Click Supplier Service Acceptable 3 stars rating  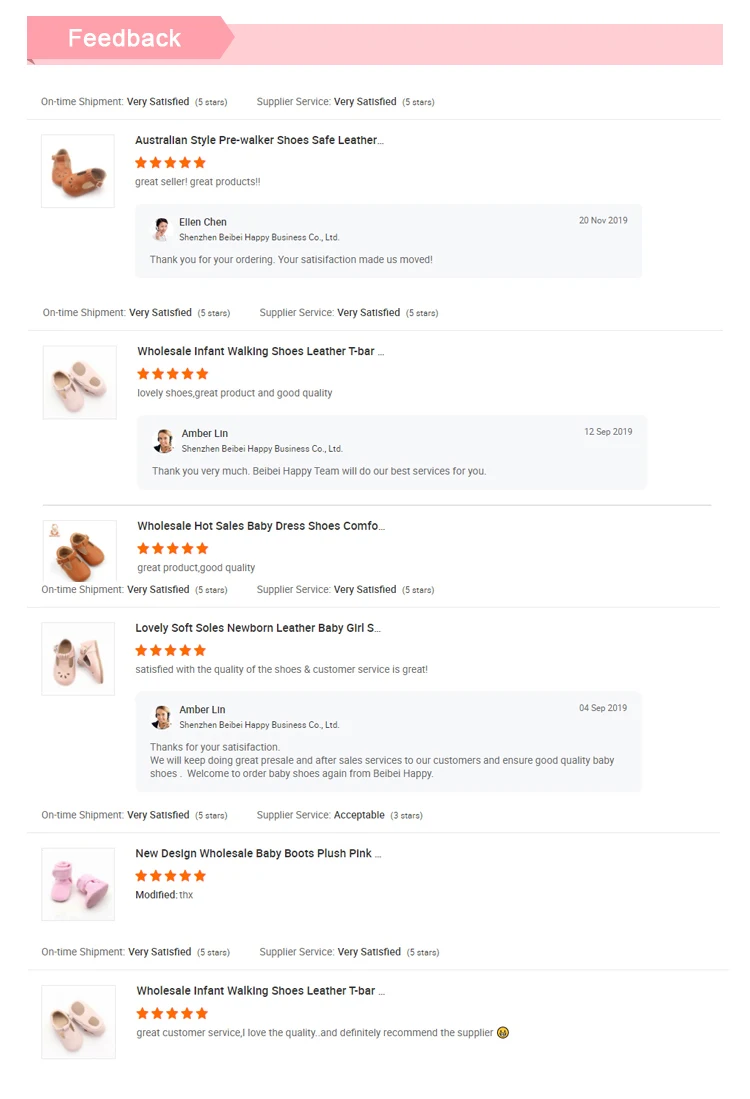pos(359,815)
